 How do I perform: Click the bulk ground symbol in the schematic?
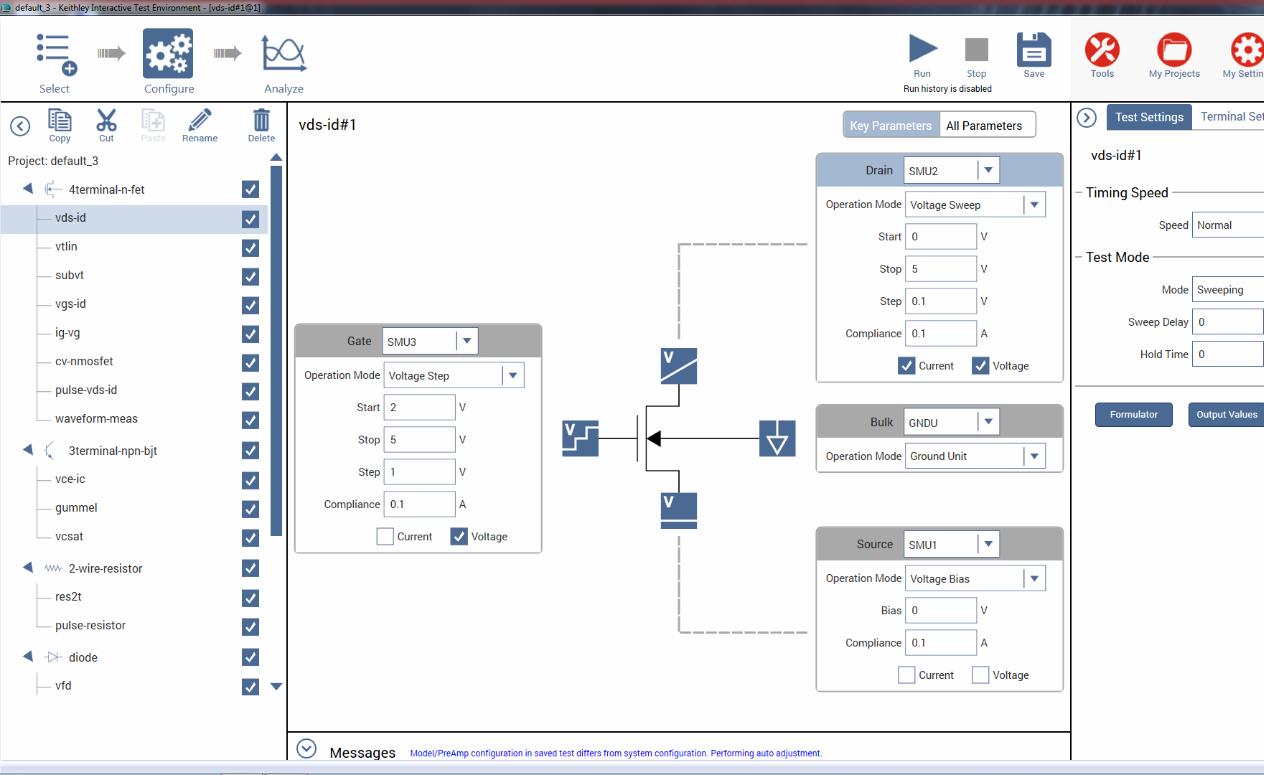[x=777, y=438]
